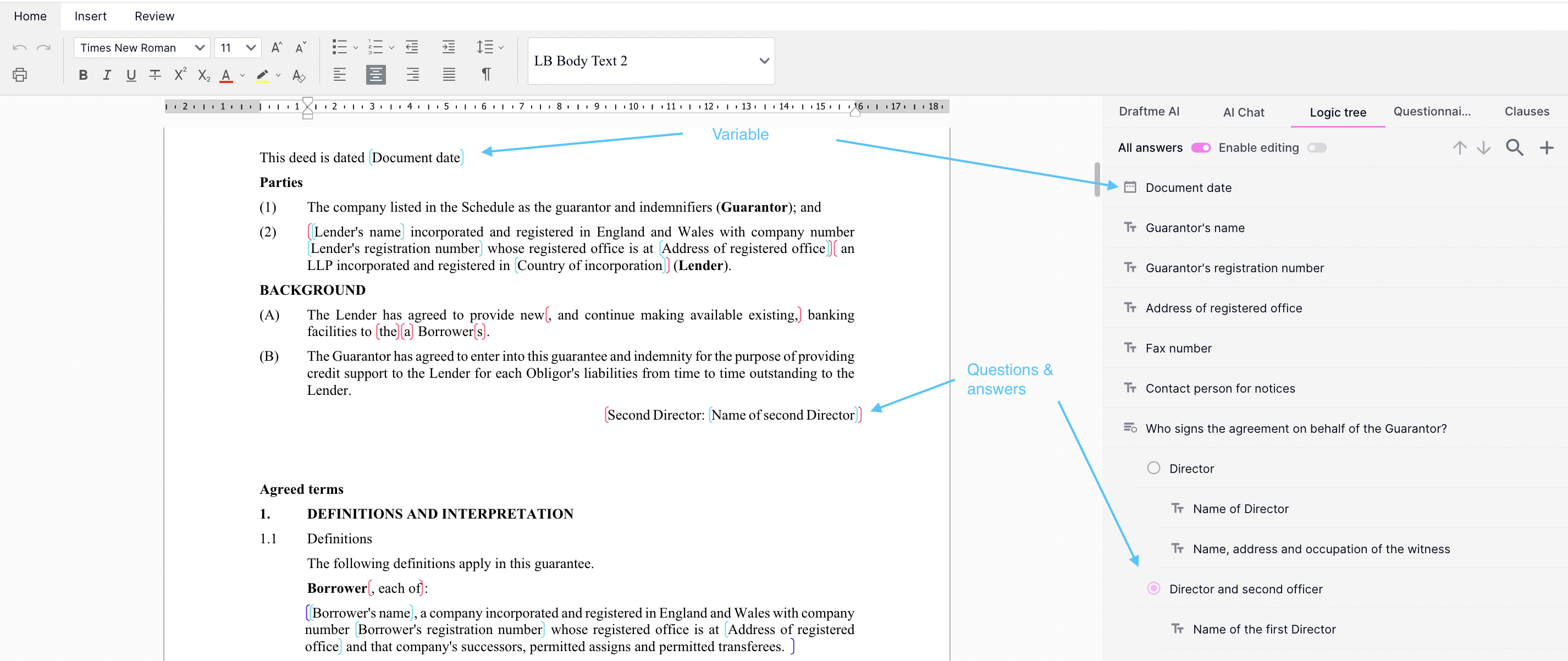This screenshot has height=661, width=1568.
Task: Clear formatting with the eraser icon
Action: [298, 75]
